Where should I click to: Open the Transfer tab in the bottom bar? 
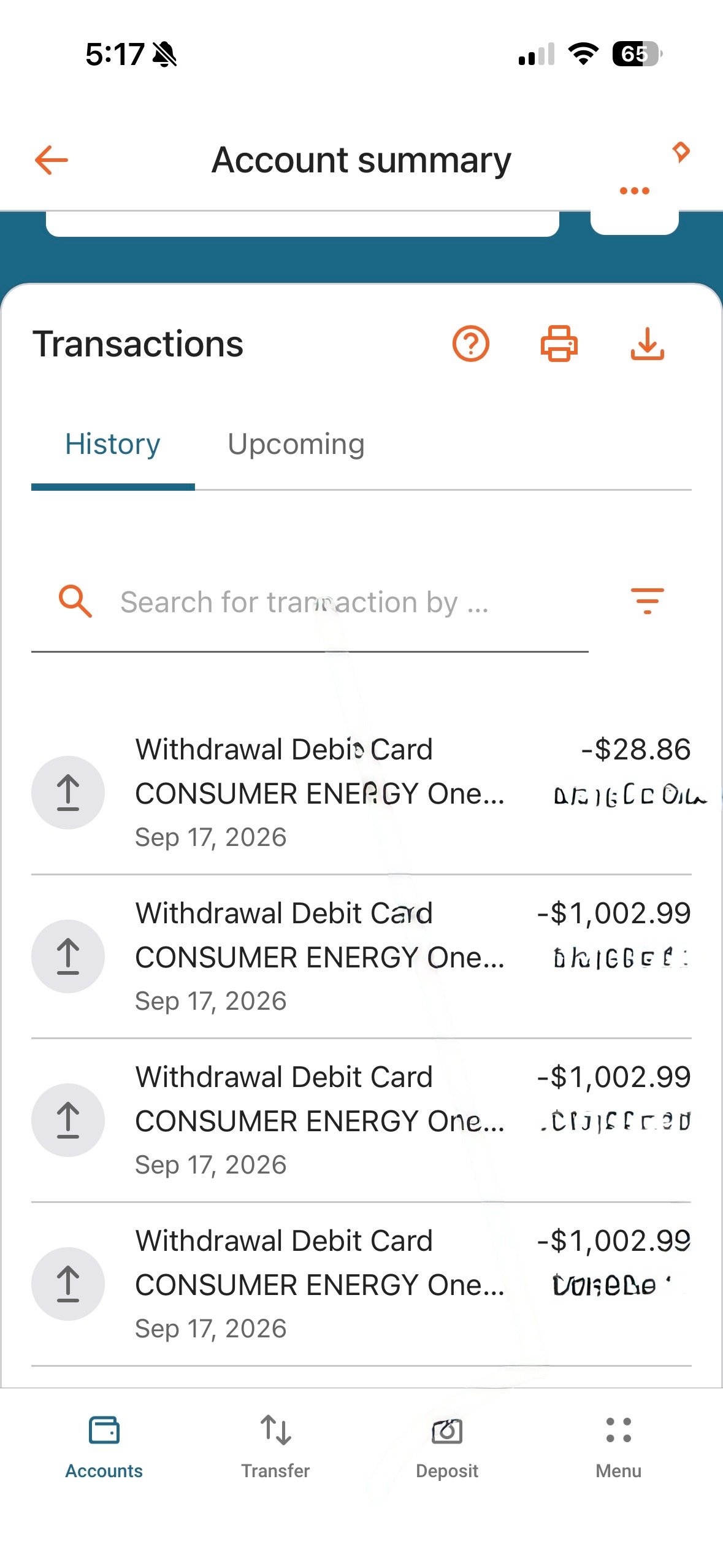275,1448
